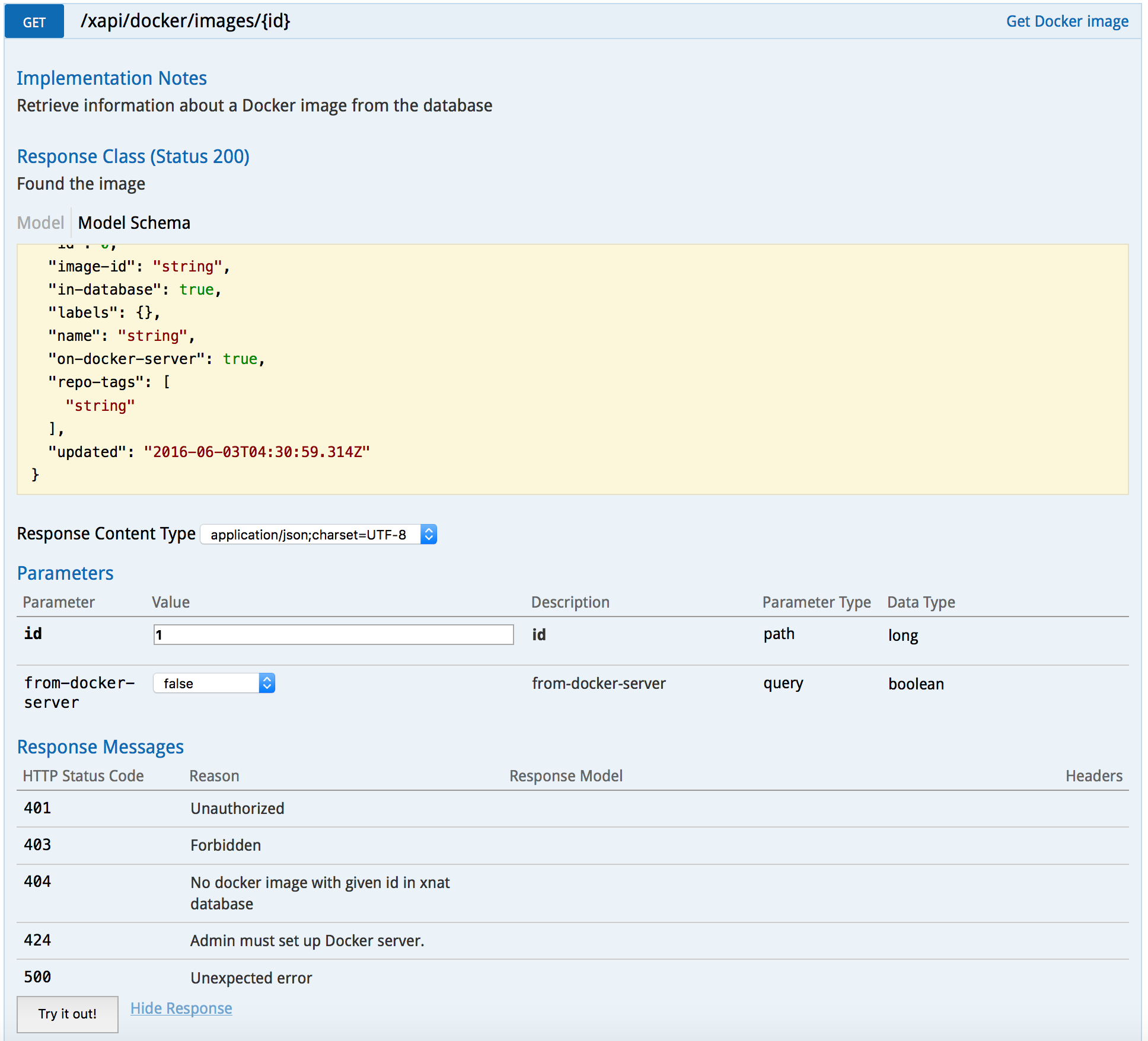The image size is (1148, 1041).
Task: Click the Get Docker image summary link
Action: (x=1067, y=22)
